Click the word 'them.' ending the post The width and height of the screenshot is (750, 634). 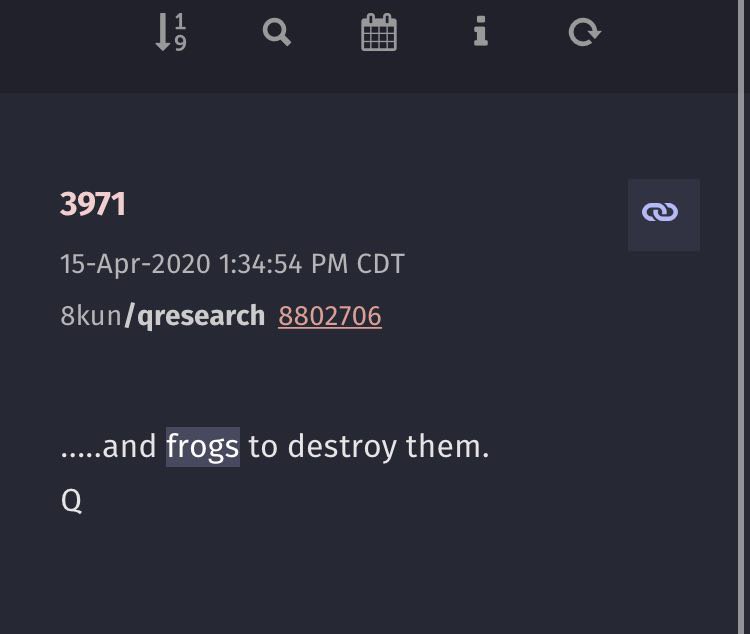(x=448, y=446)
